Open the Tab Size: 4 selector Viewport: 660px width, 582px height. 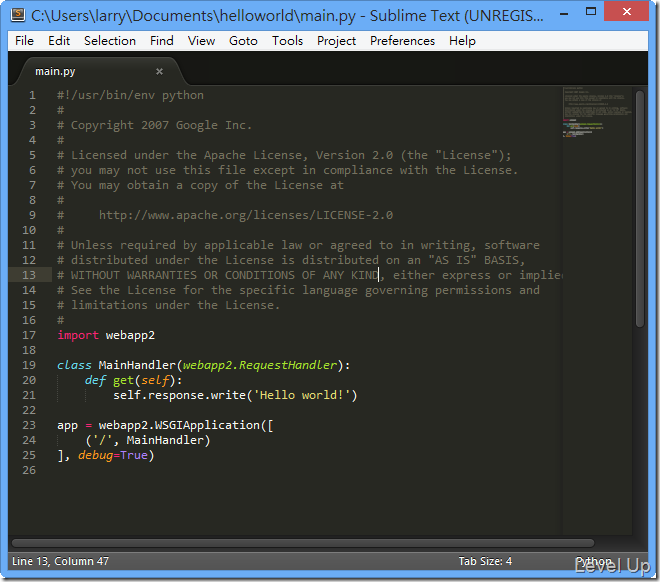point(485,561)
